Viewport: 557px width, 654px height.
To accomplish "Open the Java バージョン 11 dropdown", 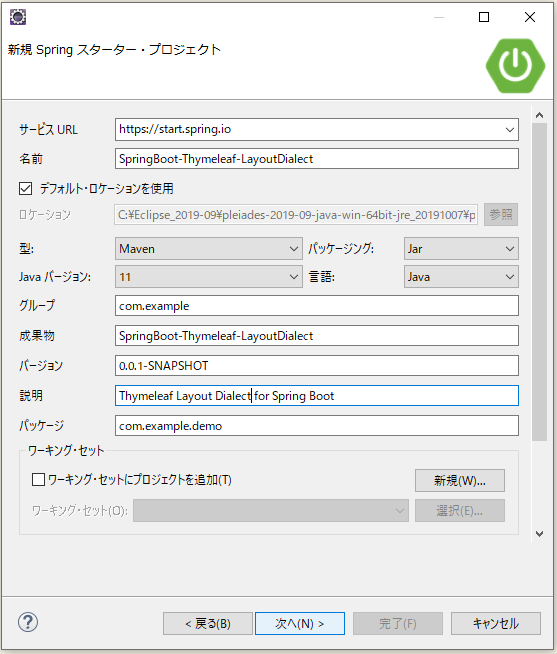I will tap(209, 277).
